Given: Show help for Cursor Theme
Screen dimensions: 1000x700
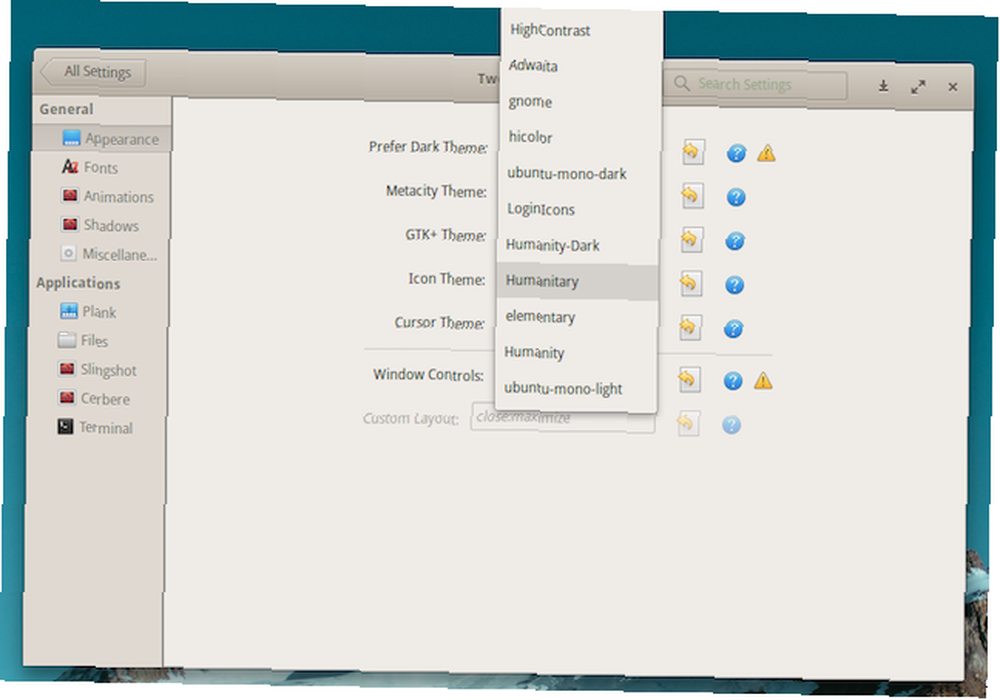Looking at the screenshot, I should coord(733,328).
